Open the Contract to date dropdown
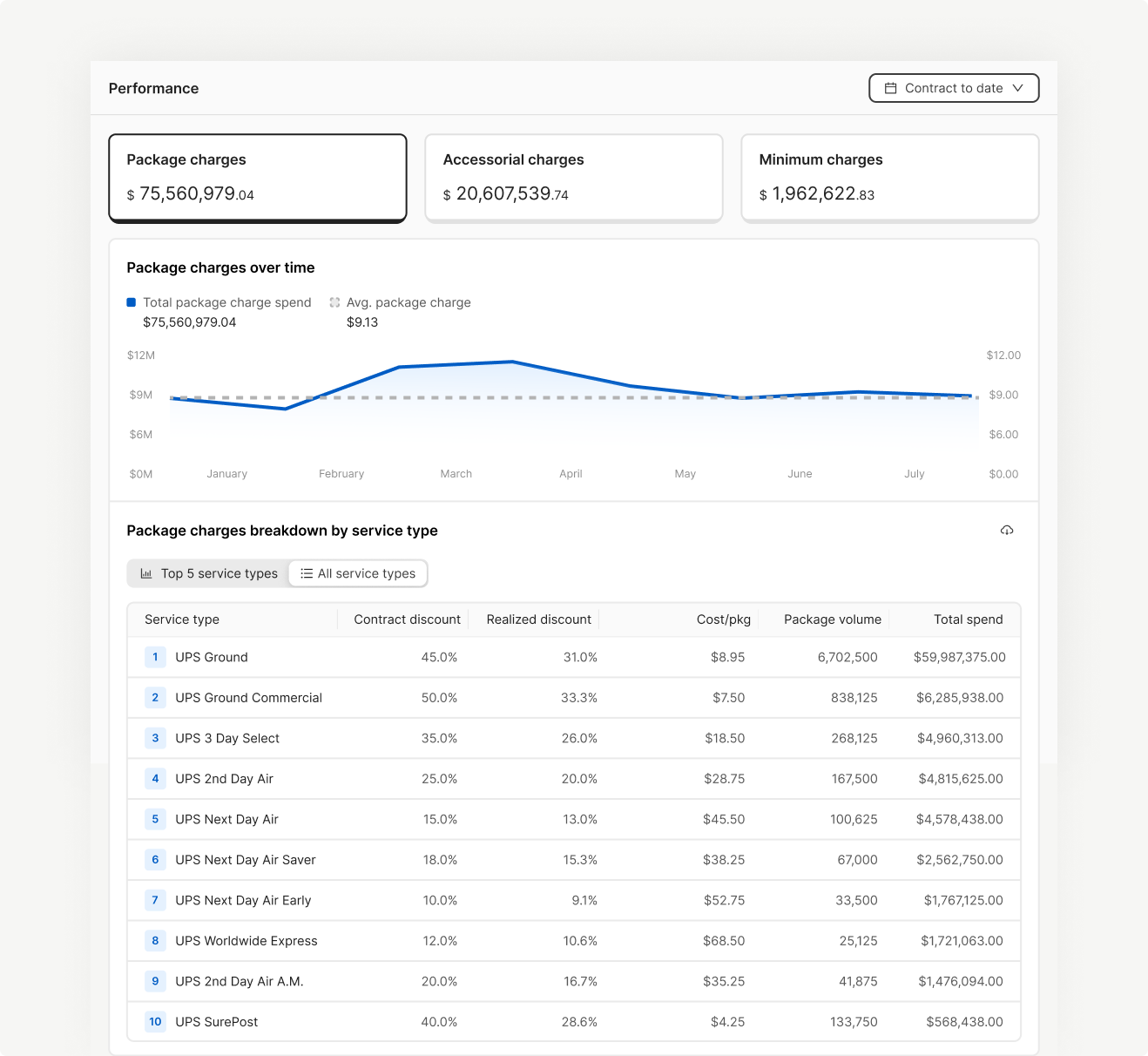This screenshot has height=1056, width=1148. point(954,88)
